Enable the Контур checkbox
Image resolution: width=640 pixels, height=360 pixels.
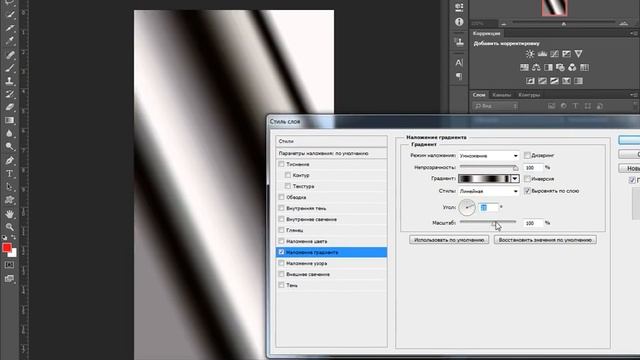(288, 175)
